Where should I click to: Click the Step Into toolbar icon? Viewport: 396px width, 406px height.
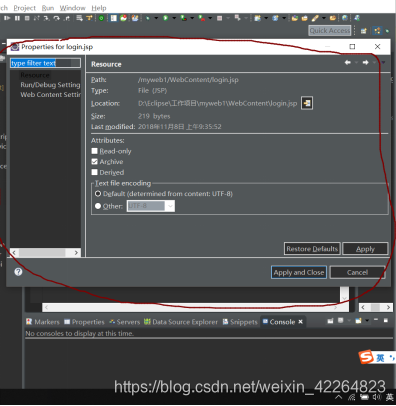click(x=46, y=18)
